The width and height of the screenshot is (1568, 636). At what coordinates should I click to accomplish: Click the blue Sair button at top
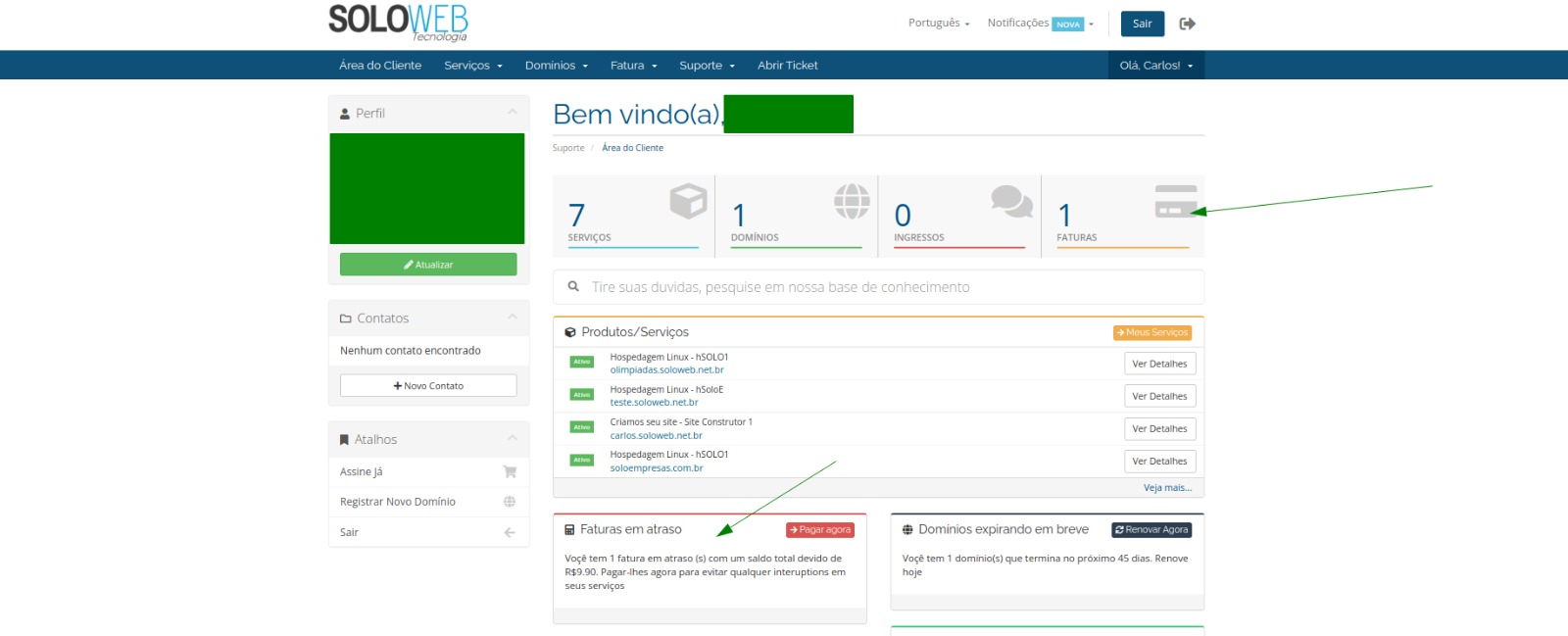(1143, 24)
